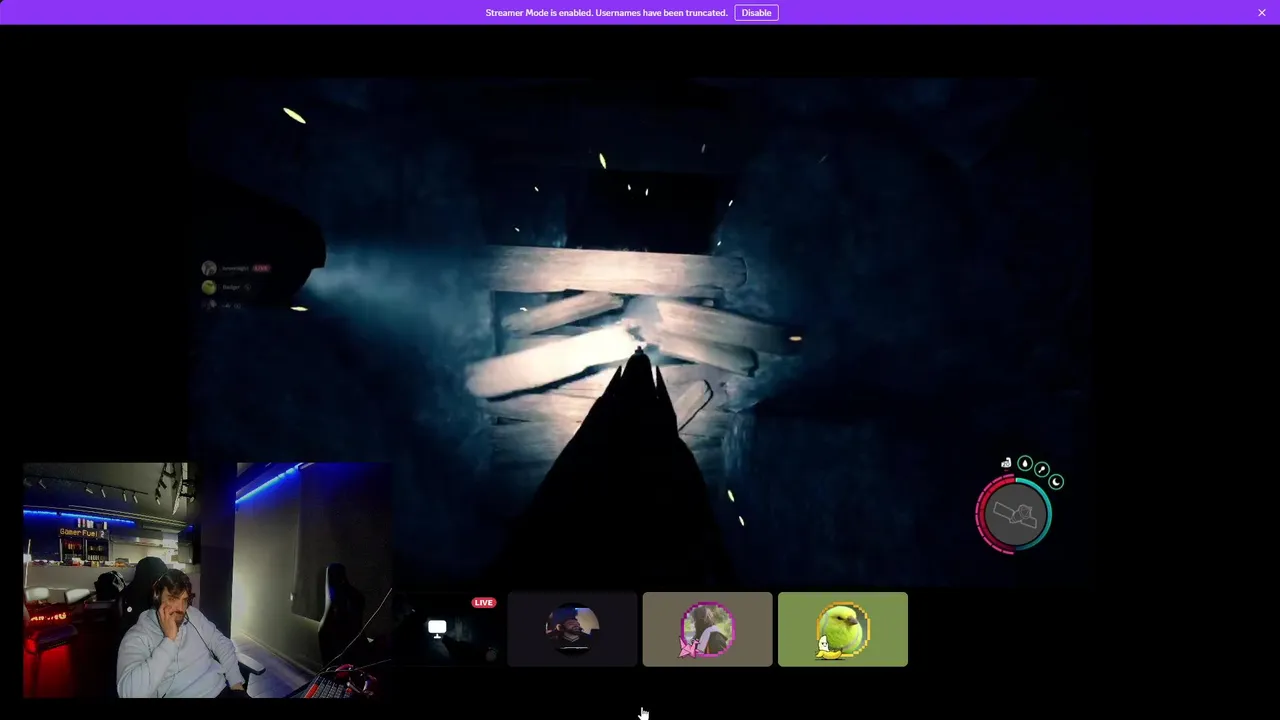Click the monitor screen-share icon on stream tile
1280x720 pixels.
[x=437, y=628]
